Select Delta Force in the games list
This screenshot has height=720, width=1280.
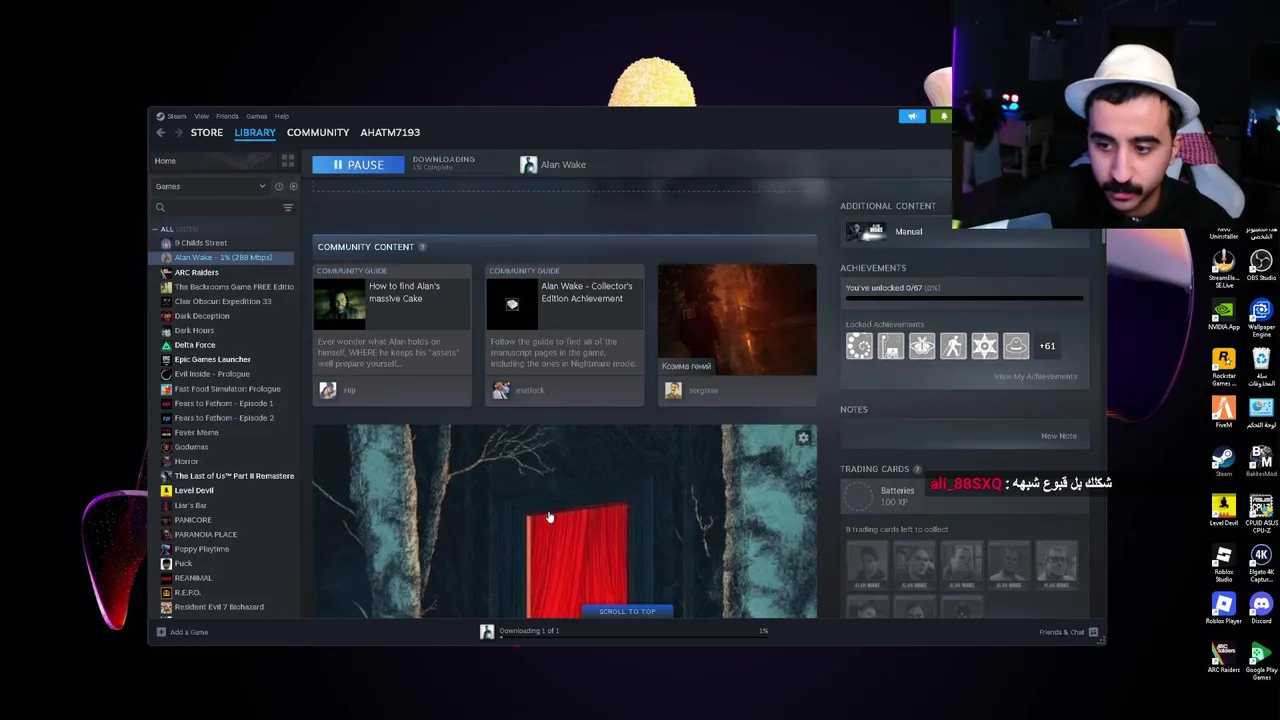pos(194,345)
